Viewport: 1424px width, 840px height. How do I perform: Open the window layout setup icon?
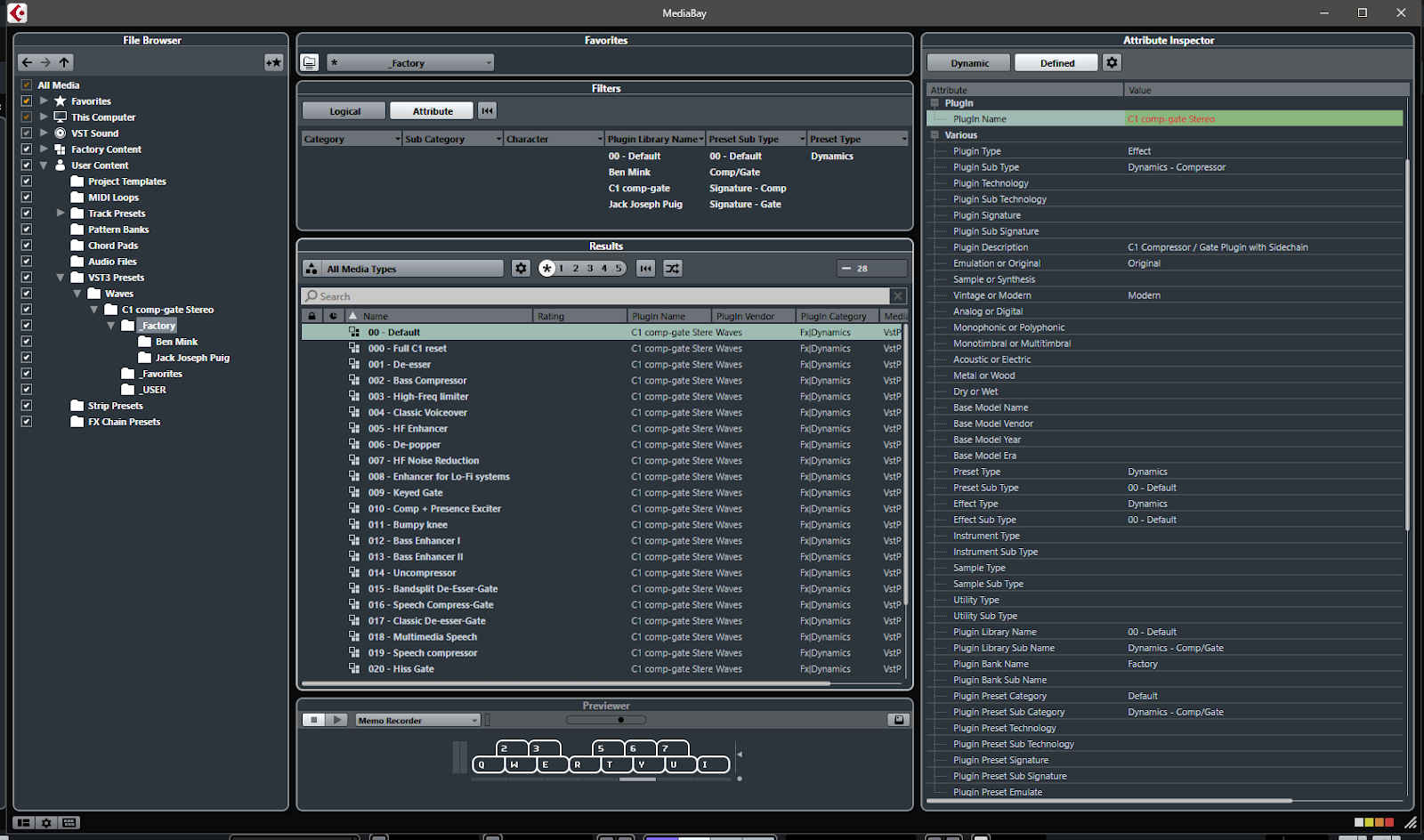click(x=24, y=823)
